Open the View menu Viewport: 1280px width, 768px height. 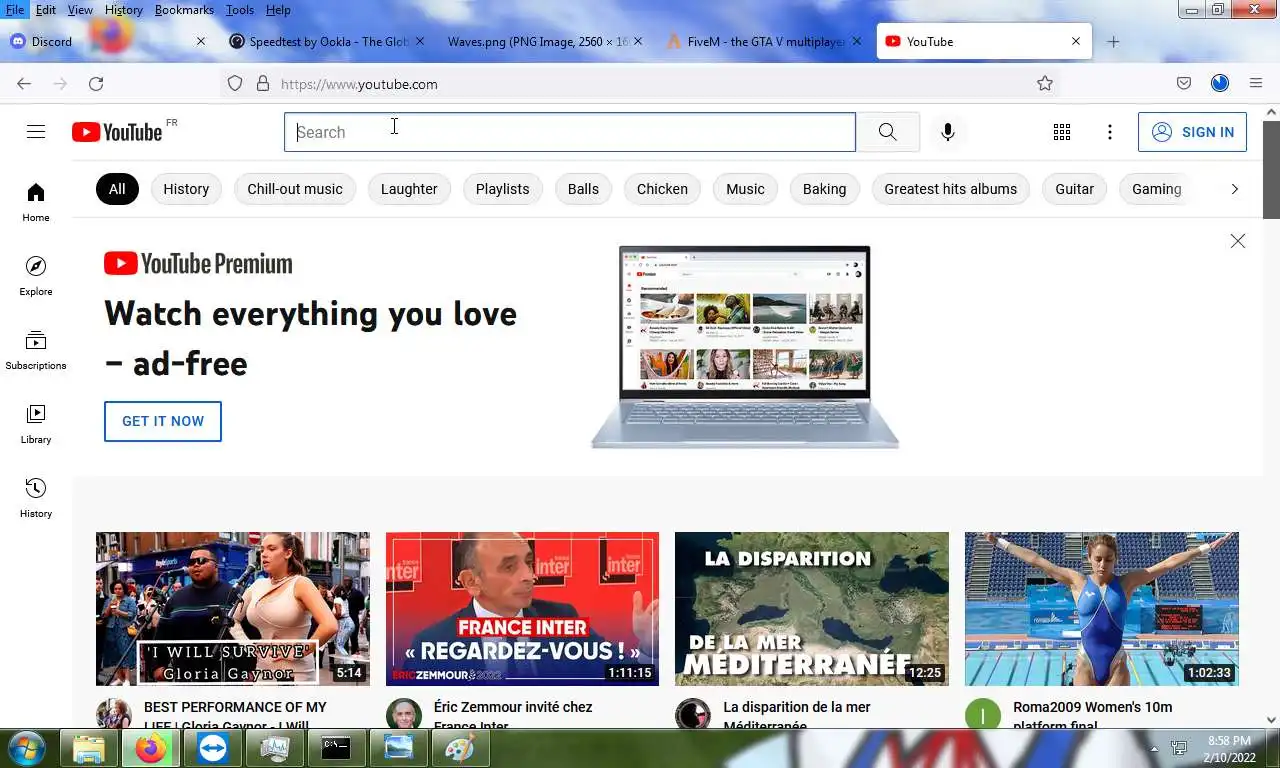click(80, 9)
